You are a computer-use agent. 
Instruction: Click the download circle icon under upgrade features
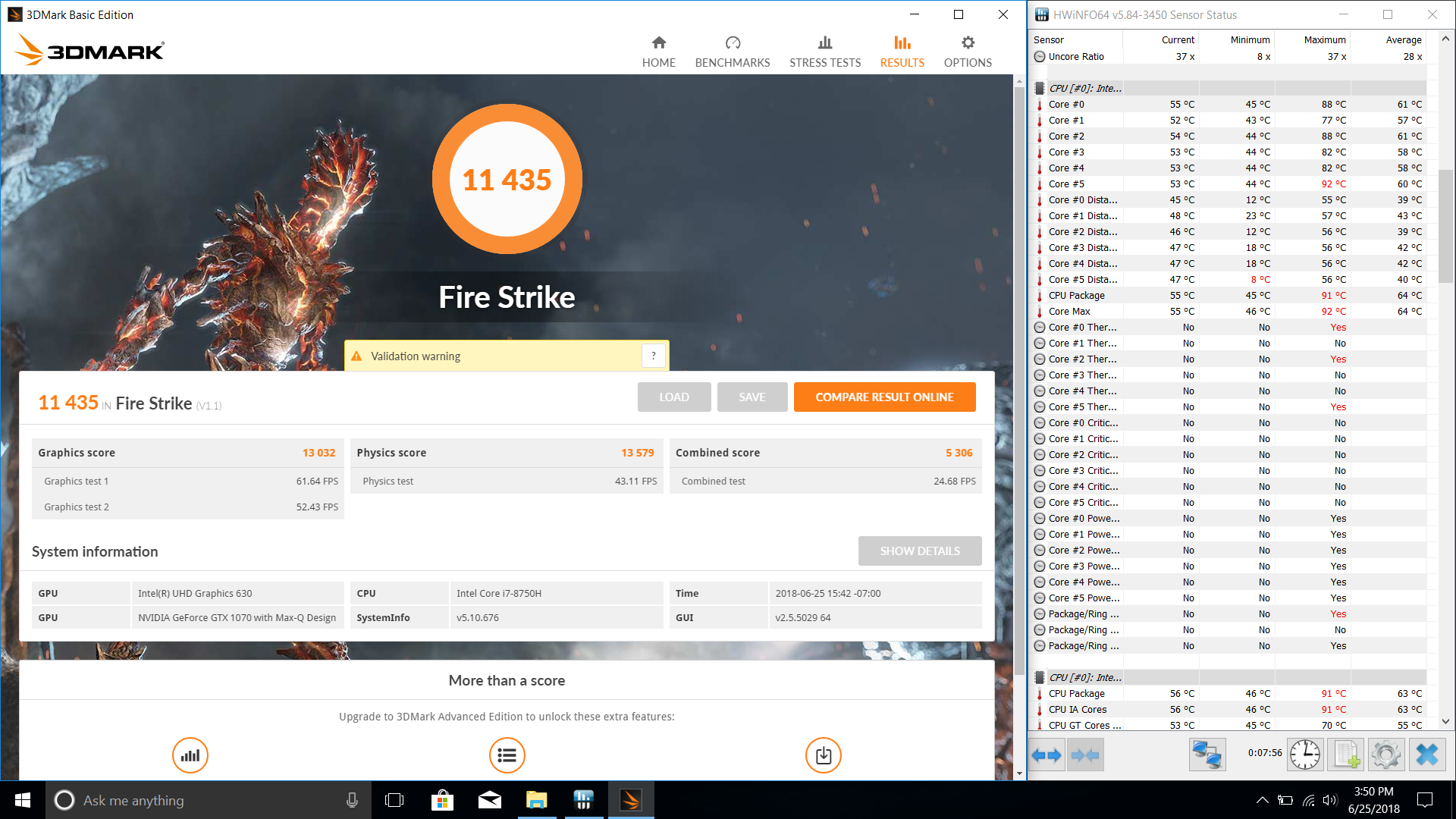tap(824, 755)
